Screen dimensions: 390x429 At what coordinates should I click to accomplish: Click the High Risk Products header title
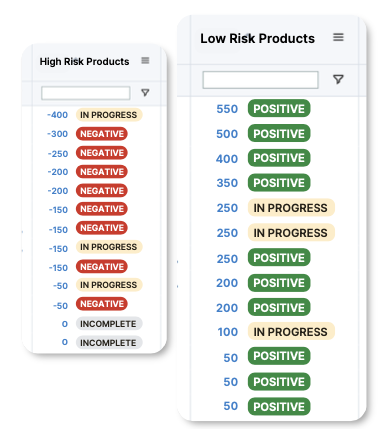coord(84,61)
